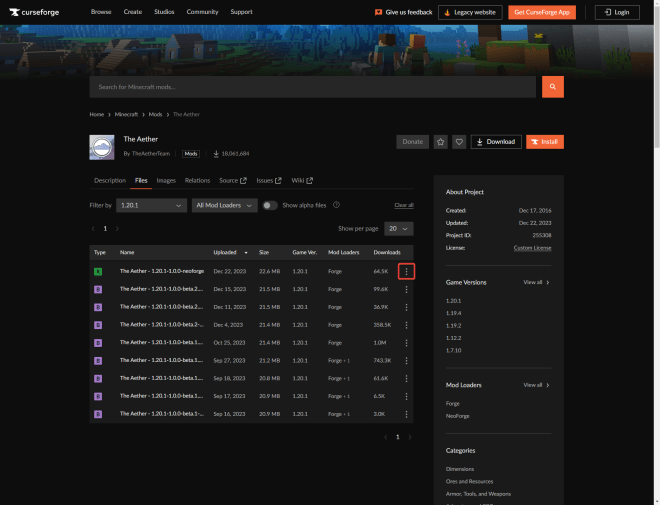Go to previous page arrow below table
Image resolution: width=660 pixels, height=505 pixels.
pyautogui.click(x=386, y=437)
